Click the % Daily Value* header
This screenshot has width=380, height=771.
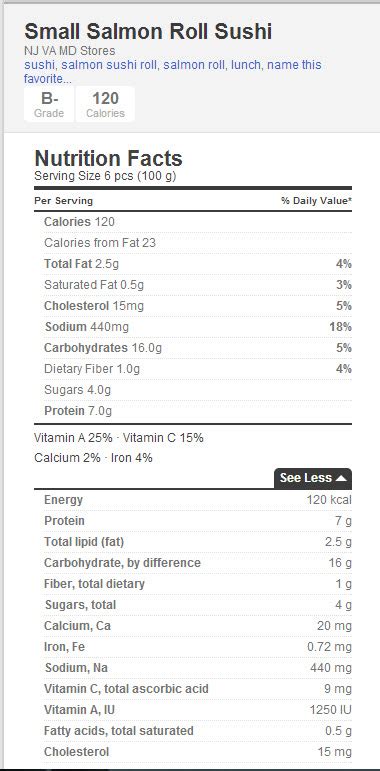[x=316, y=201]
